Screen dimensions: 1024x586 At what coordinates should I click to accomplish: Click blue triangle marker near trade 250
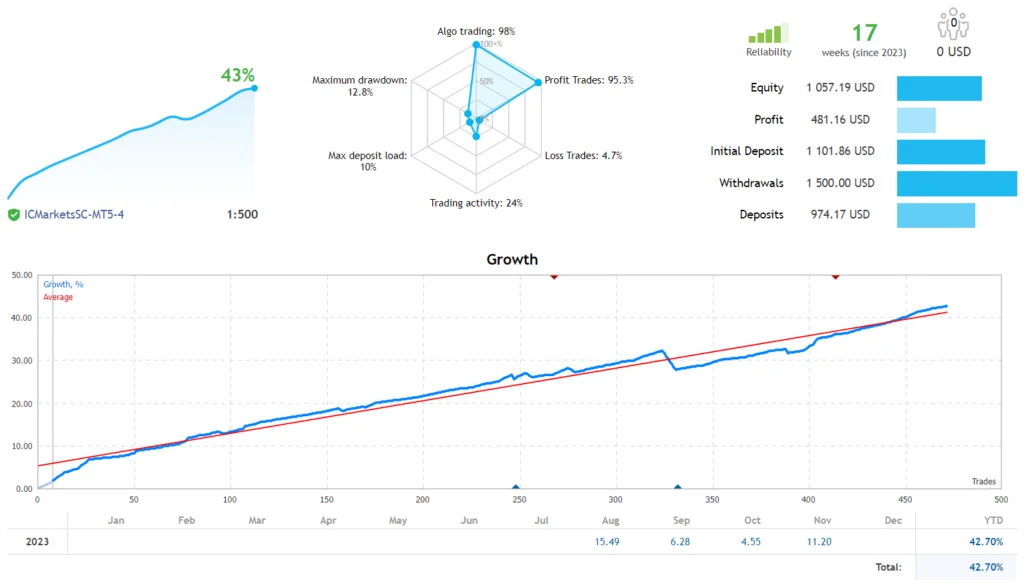516,487
